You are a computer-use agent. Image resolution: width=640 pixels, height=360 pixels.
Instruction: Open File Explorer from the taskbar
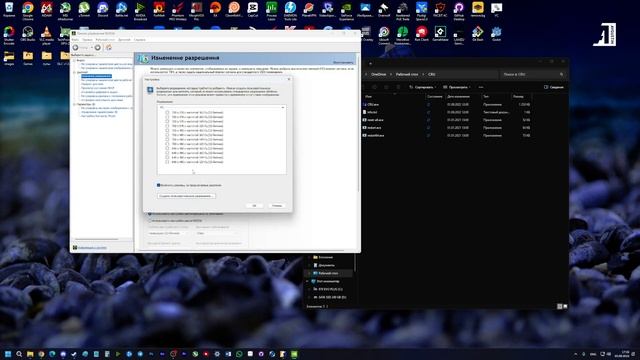coord(30,354)
